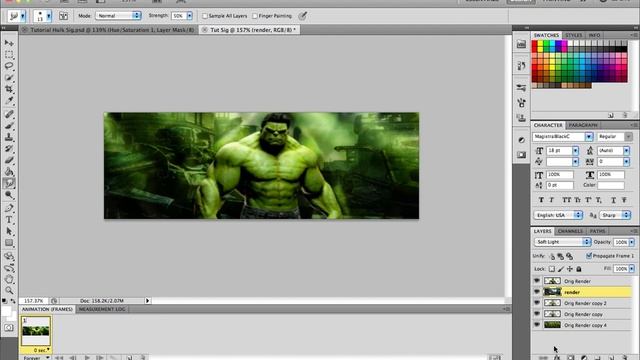Open layer Opacity slider dropdown
Viewport: 640px width, 360px height.
632,242
